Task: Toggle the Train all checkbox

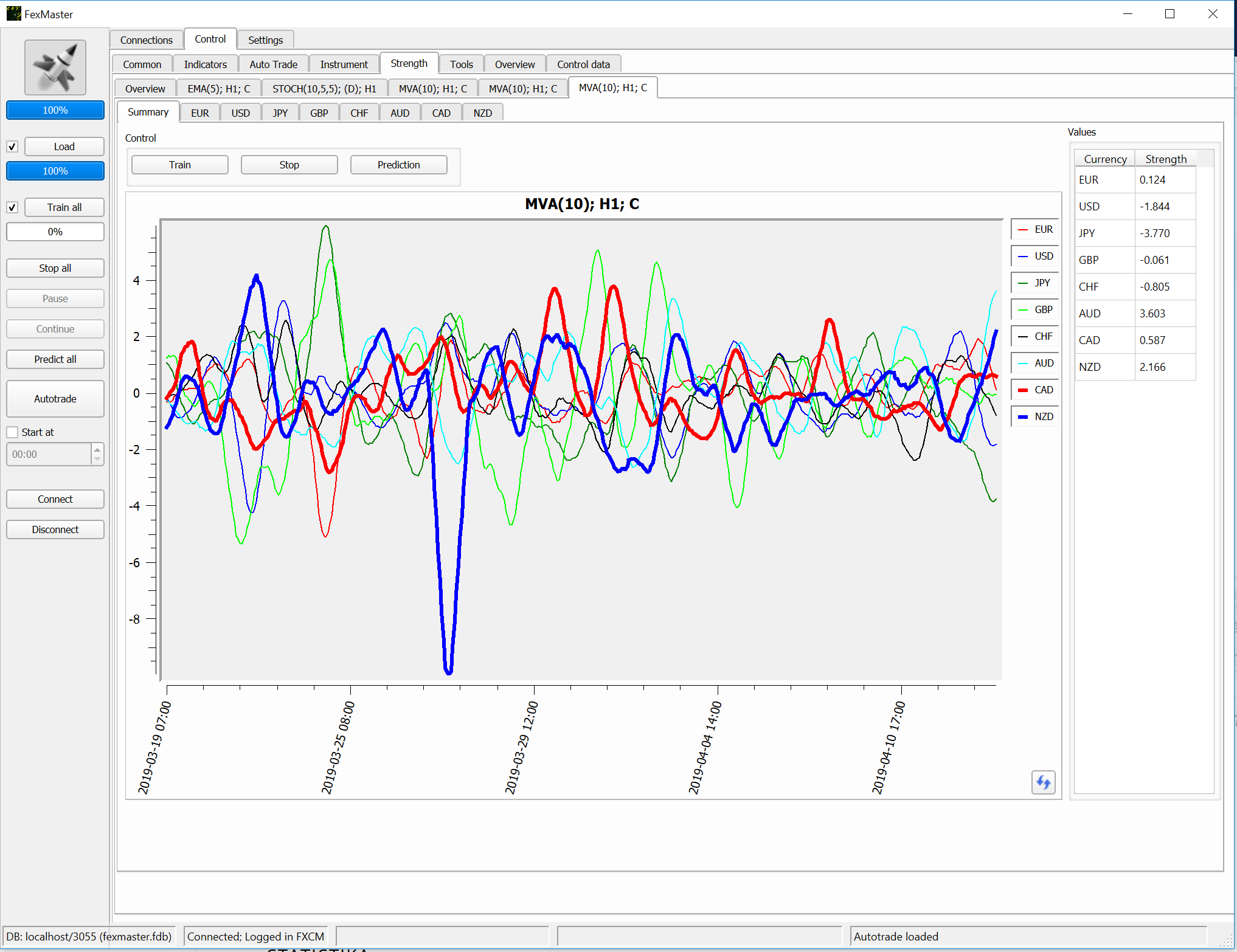Action: coord(12,207)
